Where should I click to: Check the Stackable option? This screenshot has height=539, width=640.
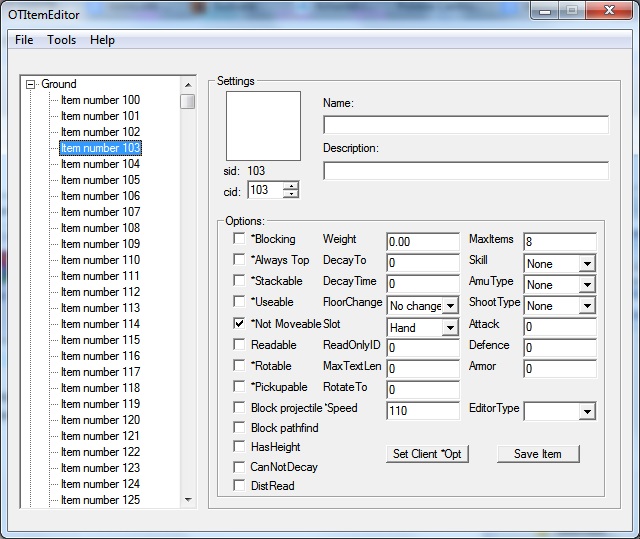point(239,280)
